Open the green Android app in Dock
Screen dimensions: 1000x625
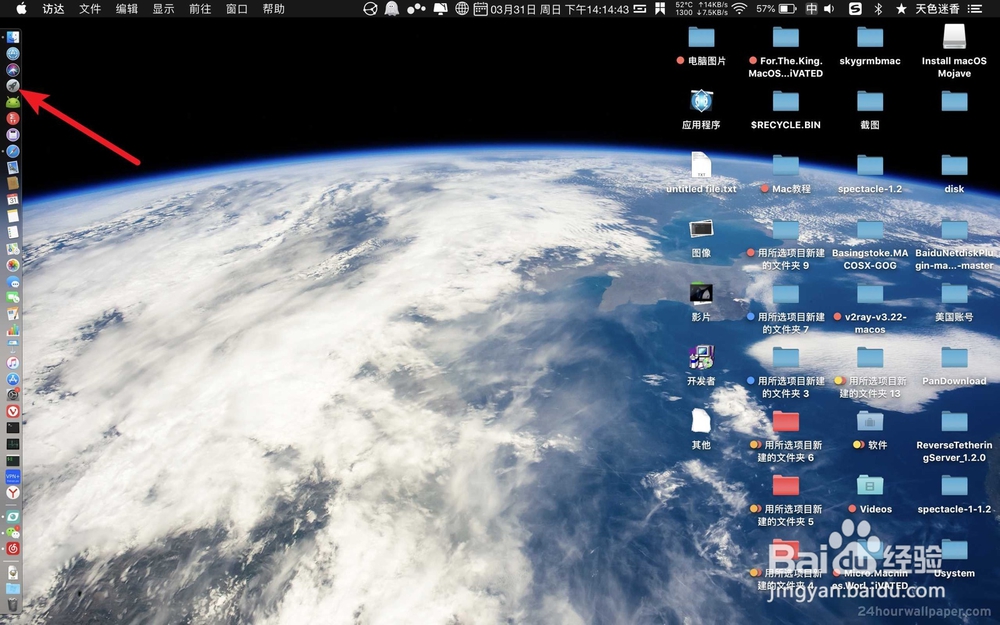[x=13, y=103]
